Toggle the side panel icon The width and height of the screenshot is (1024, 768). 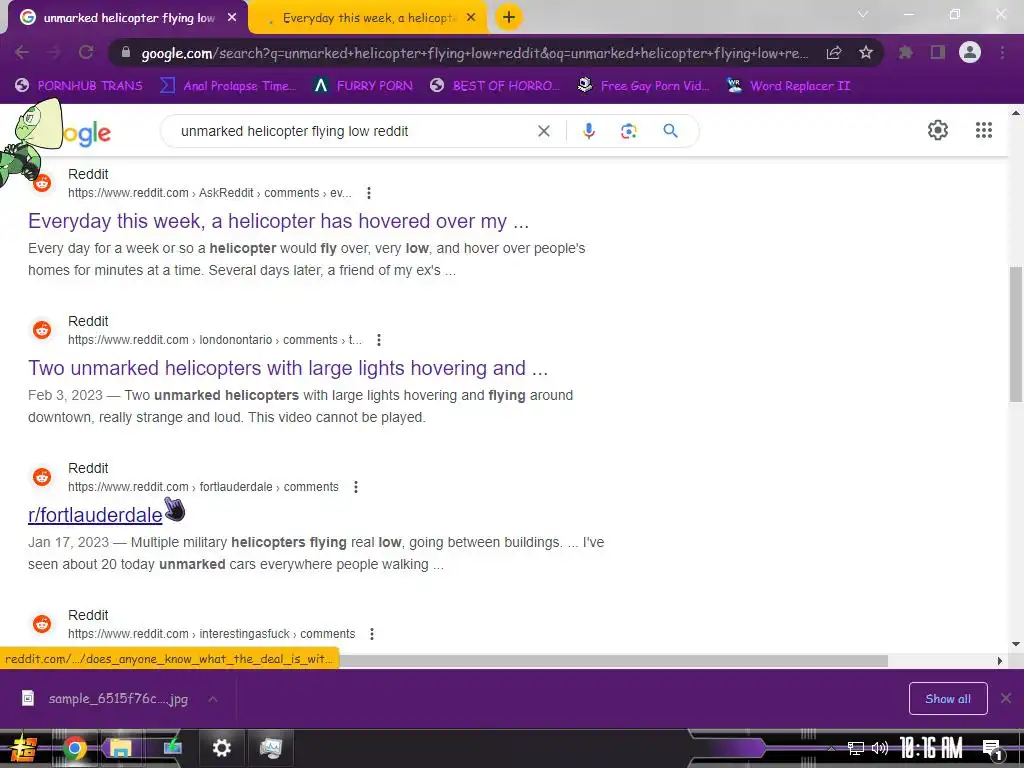click(938, 53)
